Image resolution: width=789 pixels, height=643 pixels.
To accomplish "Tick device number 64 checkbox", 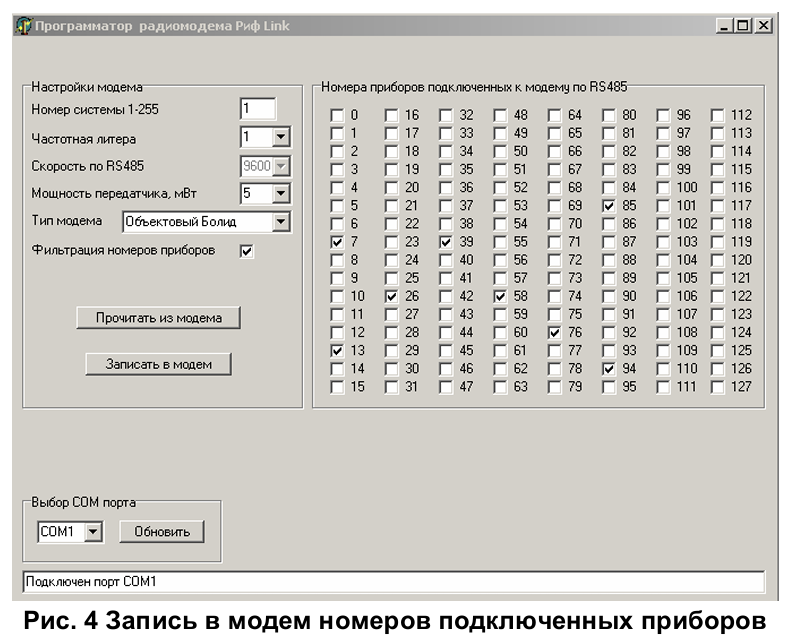I will [x=554, y=115].
